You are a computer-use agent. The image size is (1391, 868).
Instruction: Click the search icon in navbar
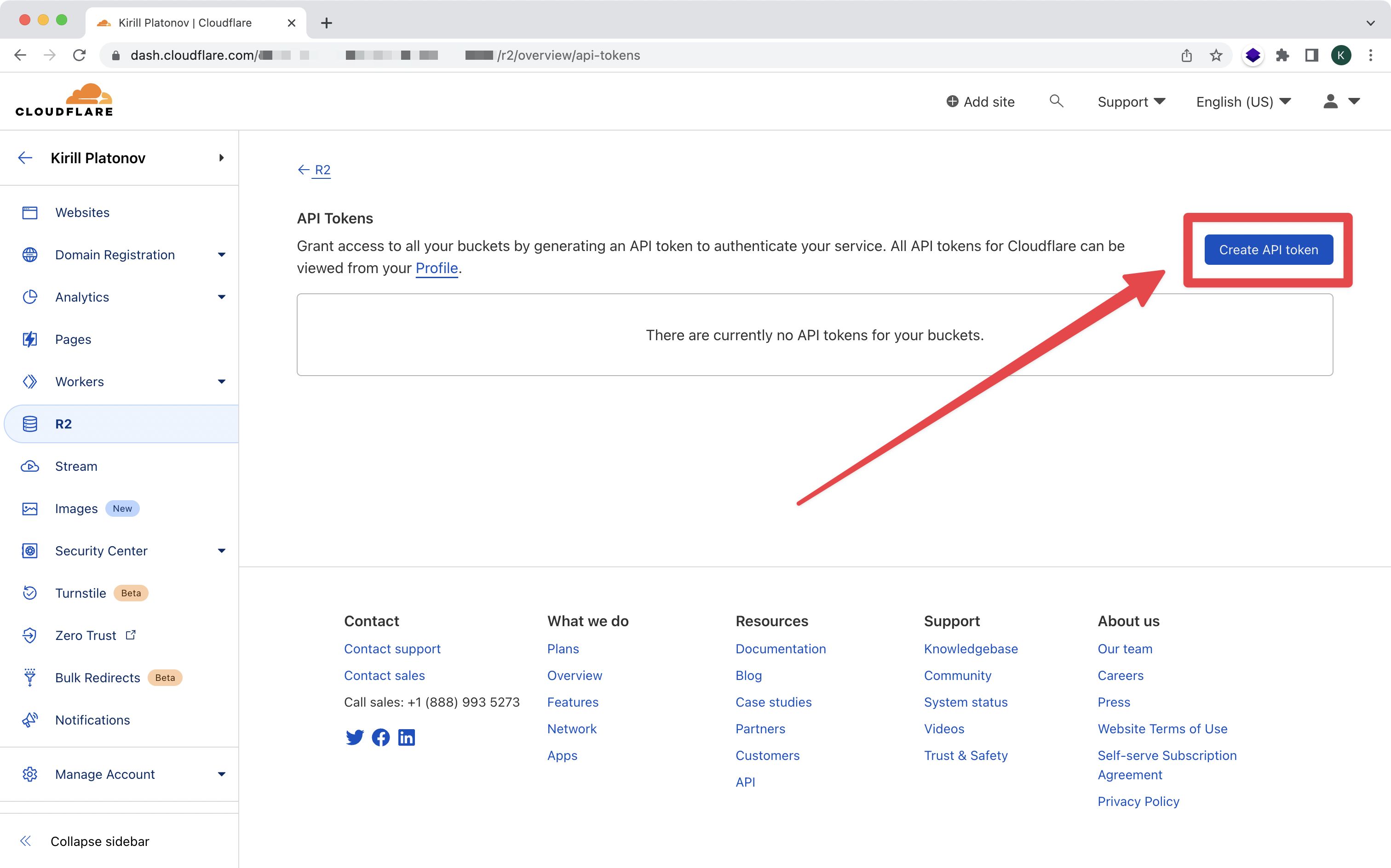[1056, 100]
